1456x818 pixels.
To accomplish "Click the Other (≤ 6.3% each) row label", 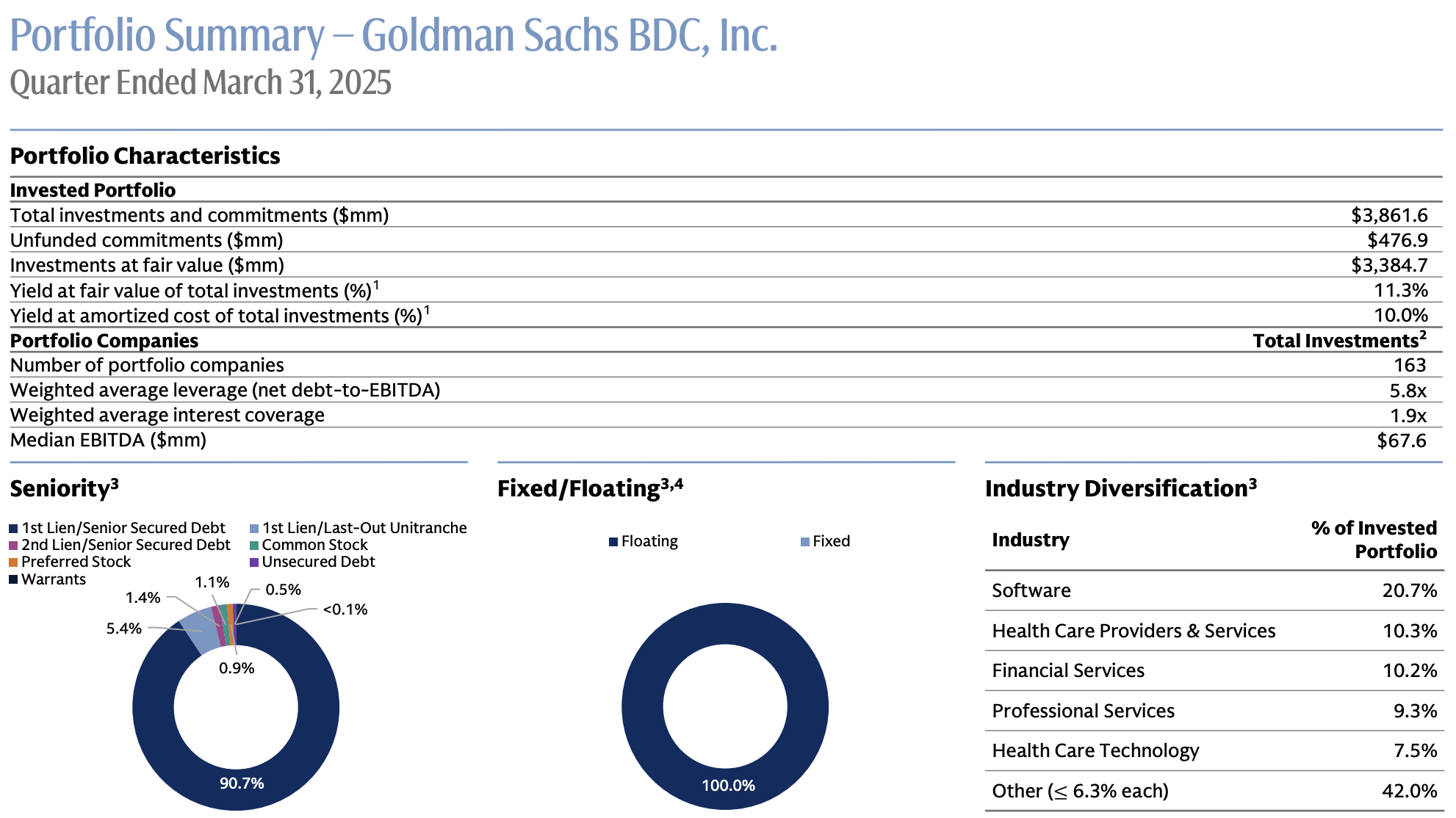I will pos(1080,791).
